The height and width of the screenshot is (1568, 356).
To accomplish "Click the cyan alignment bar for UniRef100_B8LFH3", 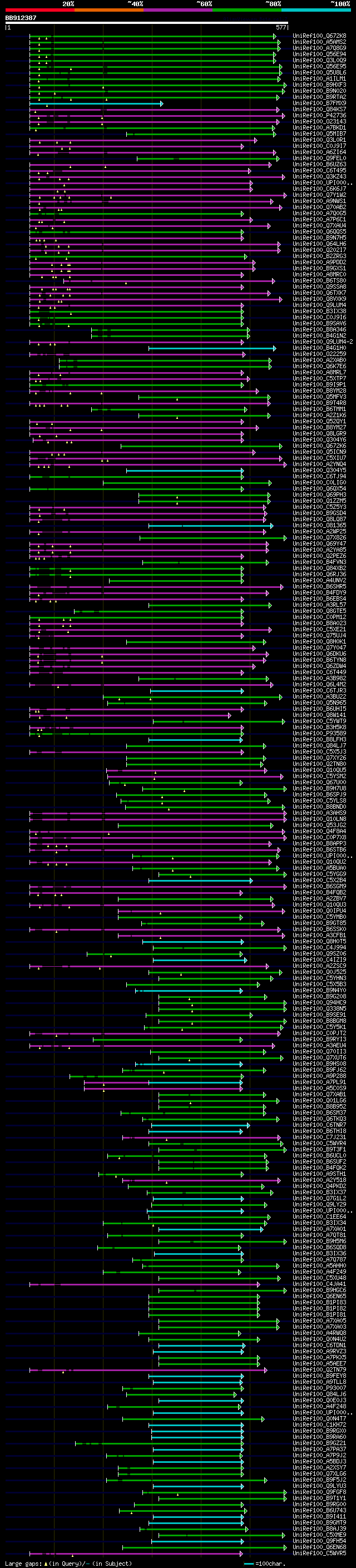I will click(x=195, y=740).
